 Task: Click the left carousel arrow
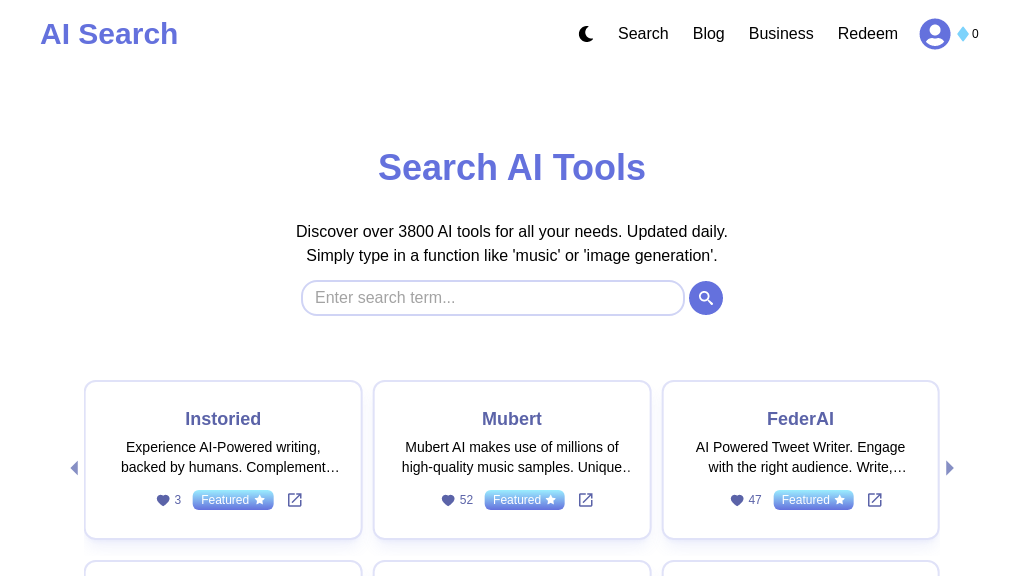(74, 467)
